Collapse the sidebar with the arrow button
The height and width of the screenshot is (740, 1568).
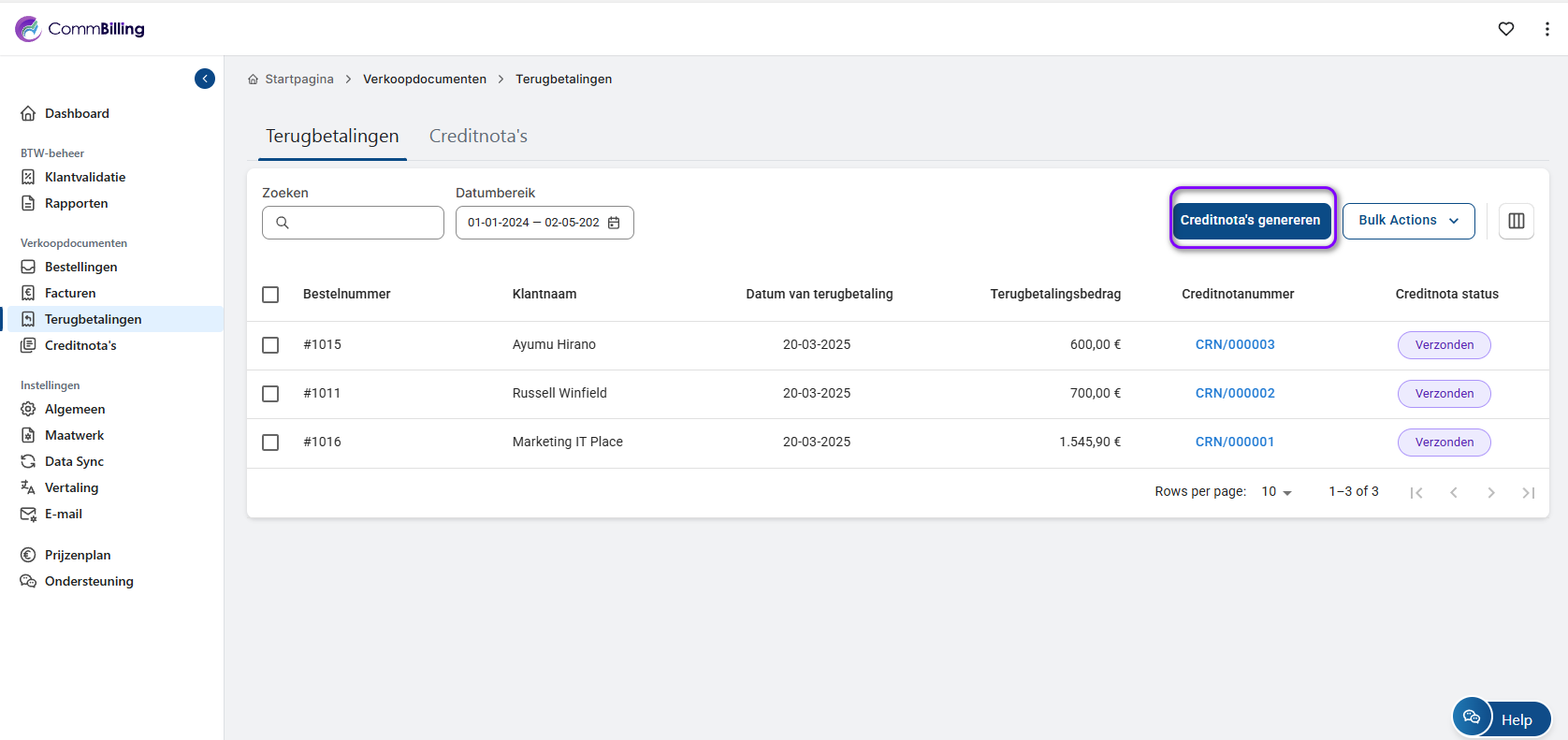[x=205, y=79]
